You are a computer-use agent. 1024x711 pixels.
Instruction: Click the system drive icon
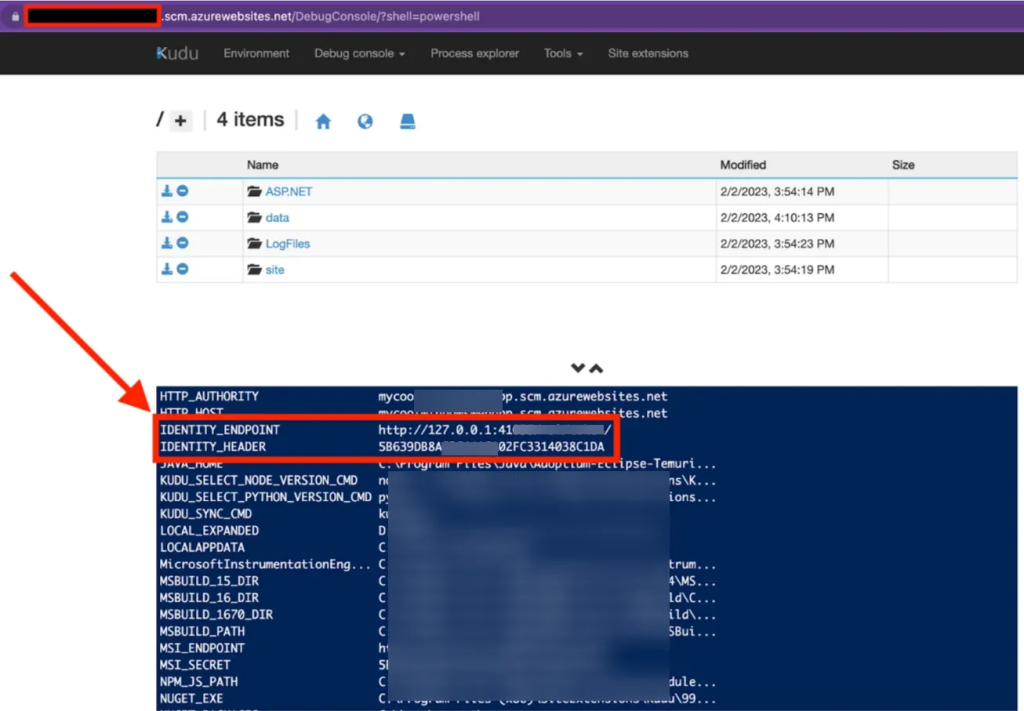408,121
